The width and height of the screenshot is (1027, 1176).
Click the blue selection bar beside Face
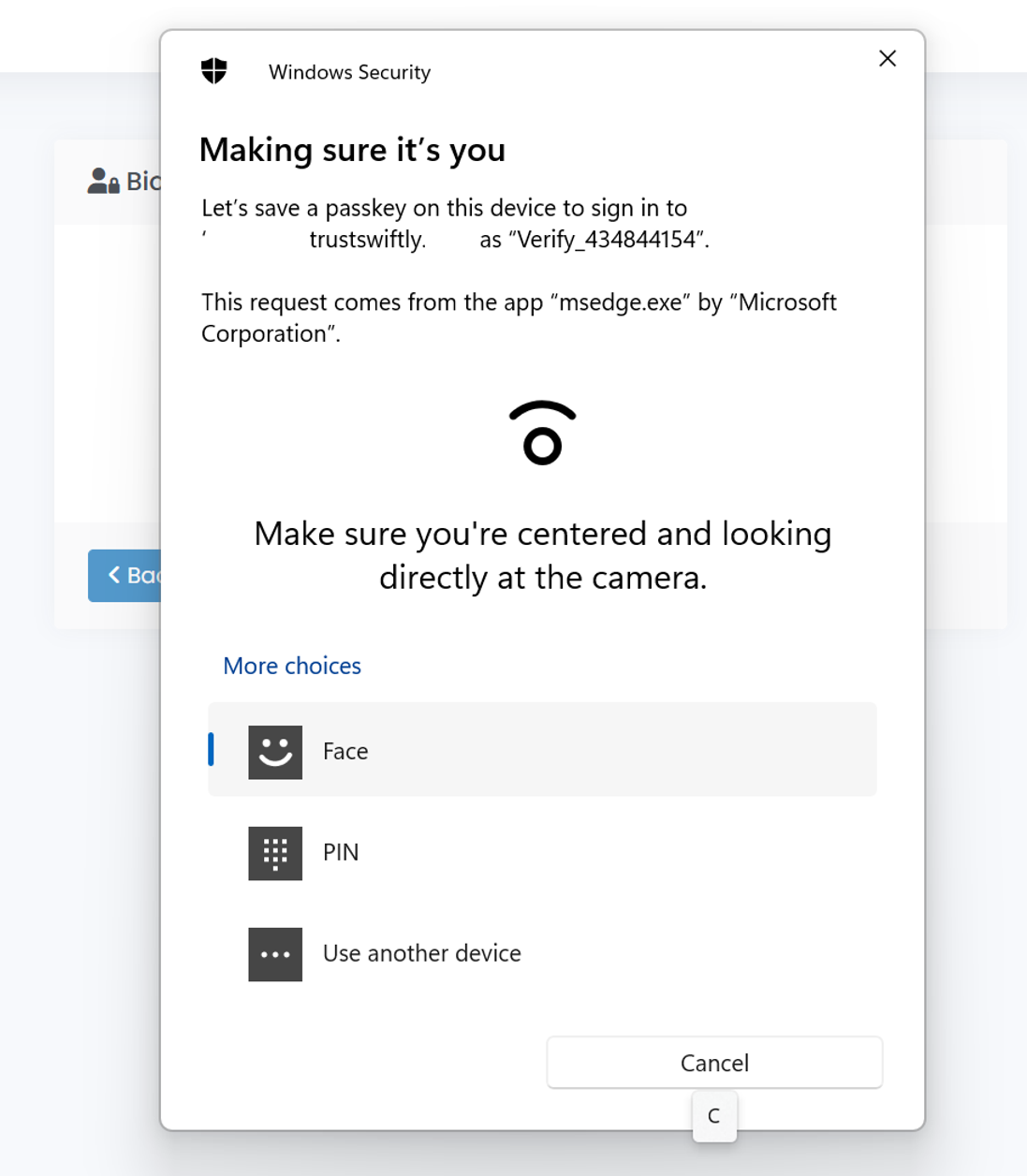coord(212,750)
